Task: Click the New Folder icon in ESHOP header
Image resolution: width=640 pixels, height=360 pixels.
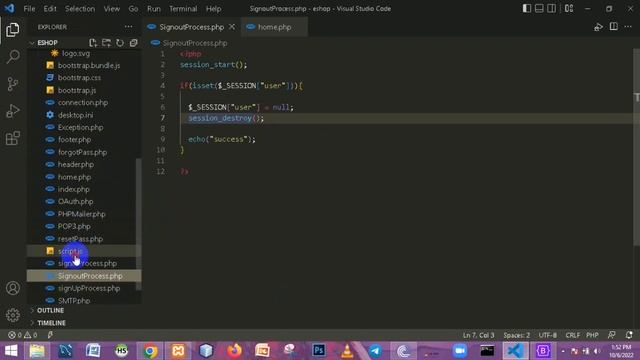Action: tap(107, 43)
